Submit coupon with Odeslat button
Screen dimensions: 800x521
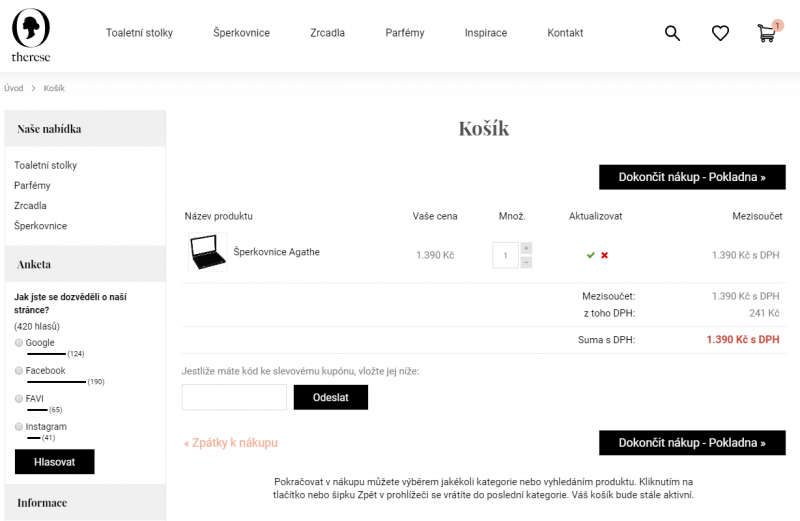(x=331, y=397)
